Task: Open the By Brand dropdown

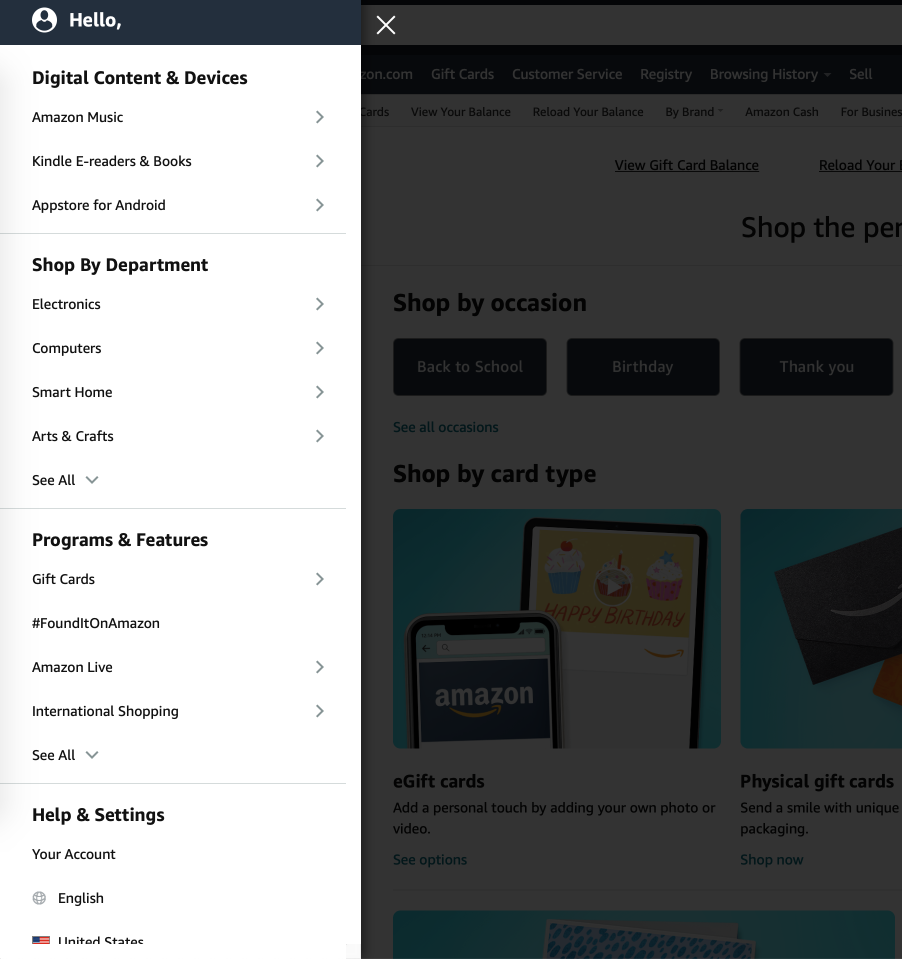Action: point(694,112)
